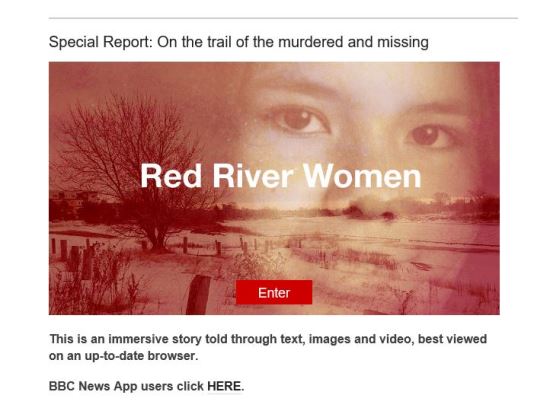
Task: Open the HERE link for app users
Action: click(x=224, y=386)
